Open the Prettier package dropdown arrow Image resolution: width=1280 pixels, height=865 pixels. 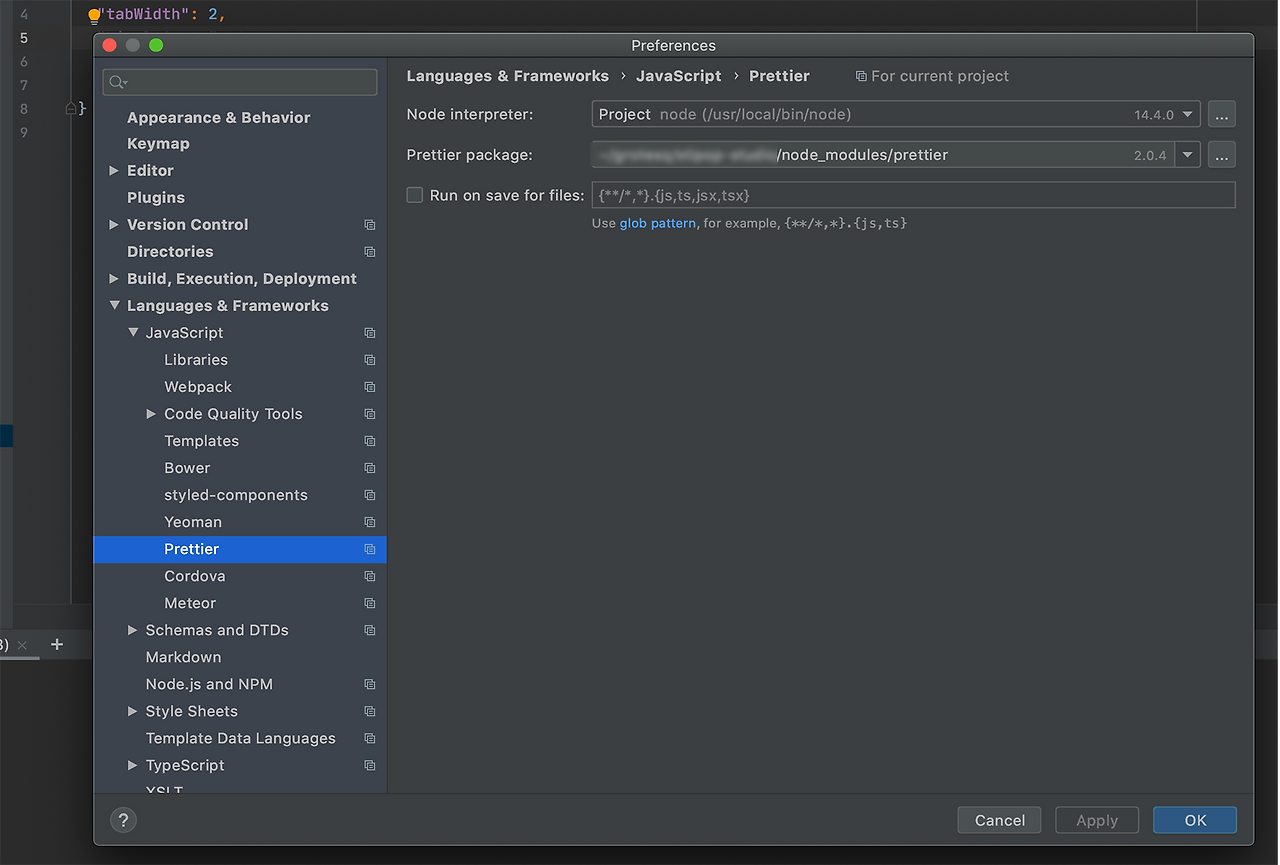(x=1188, y=155)
